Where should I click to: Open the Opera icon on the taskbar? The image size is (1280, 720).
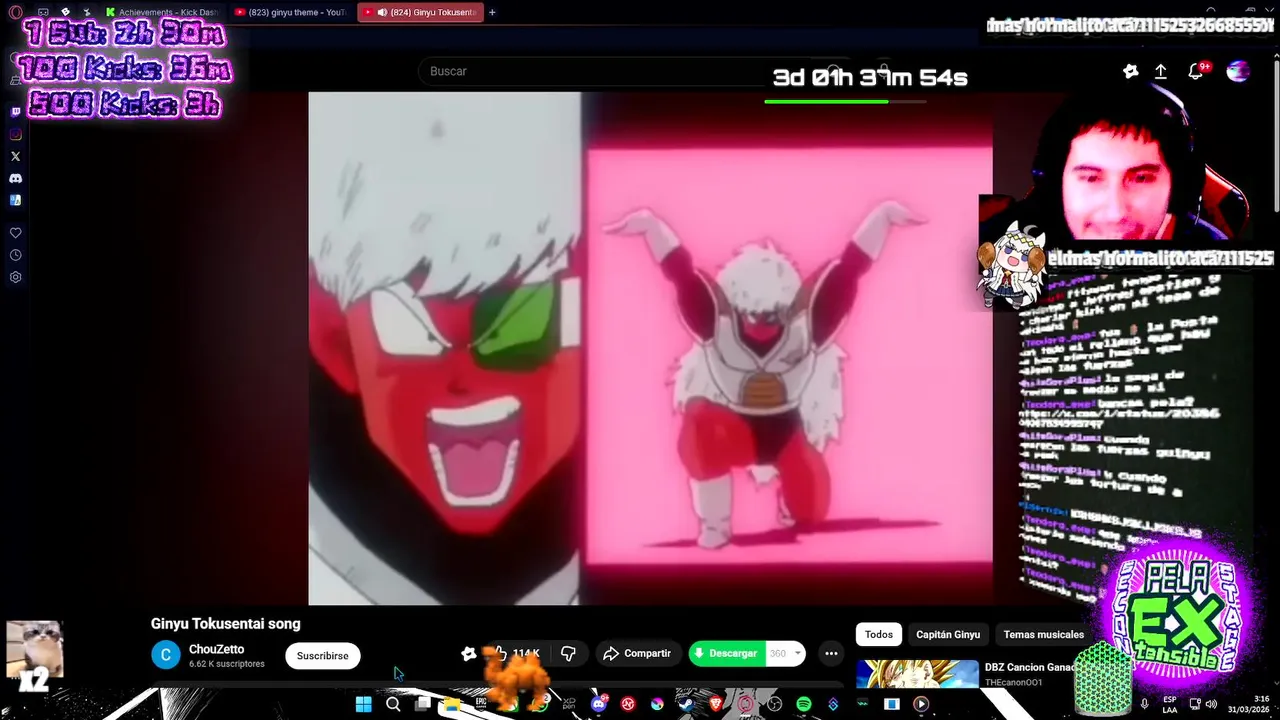pos(745,704)
